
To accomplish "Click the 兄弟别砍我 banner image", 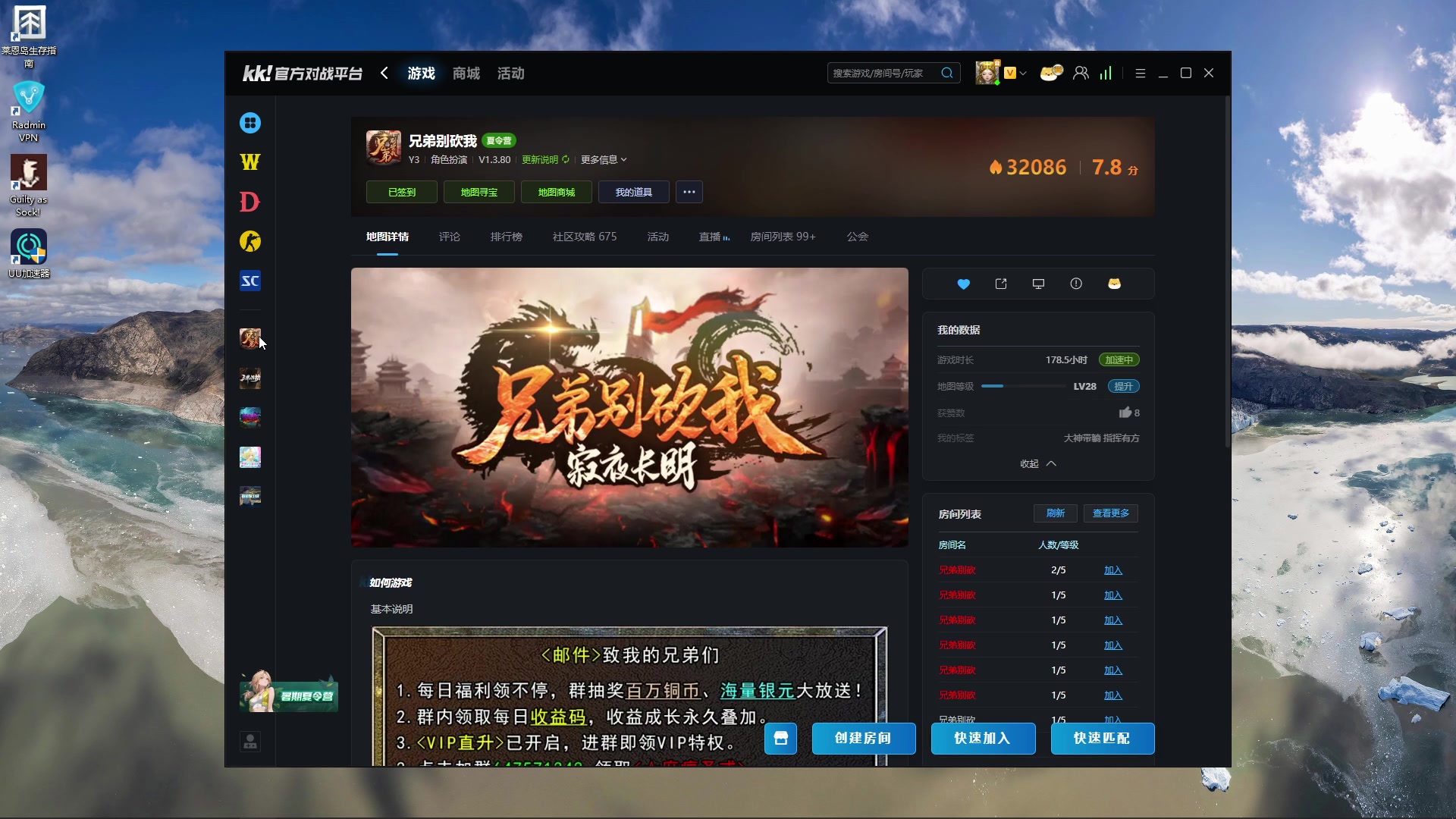I will click(629, 407).
